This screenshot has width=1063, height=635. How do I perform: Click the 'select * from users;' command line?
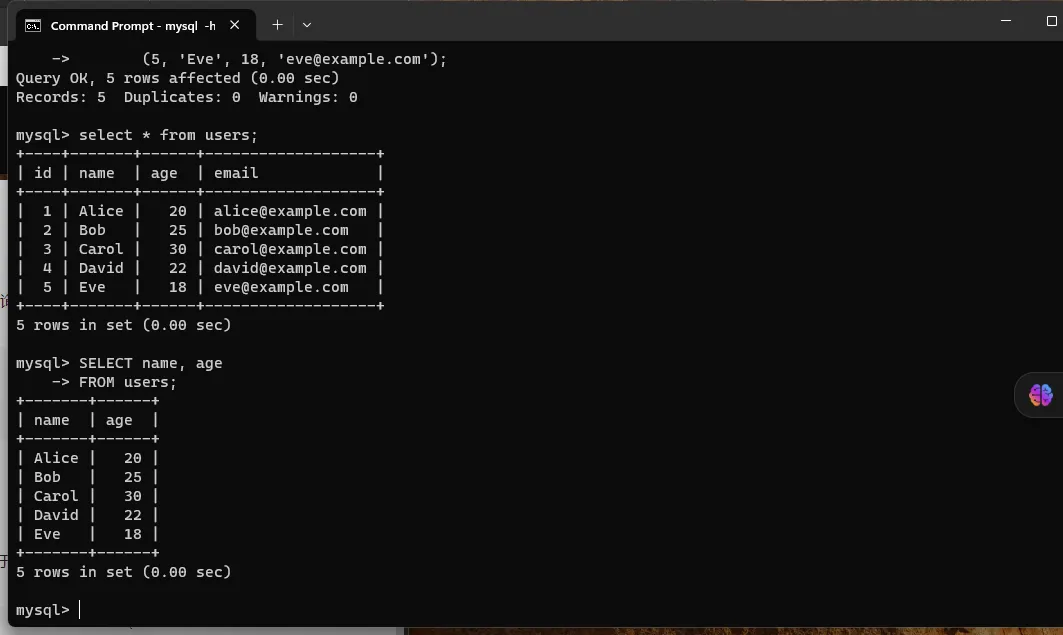point(168,135)
